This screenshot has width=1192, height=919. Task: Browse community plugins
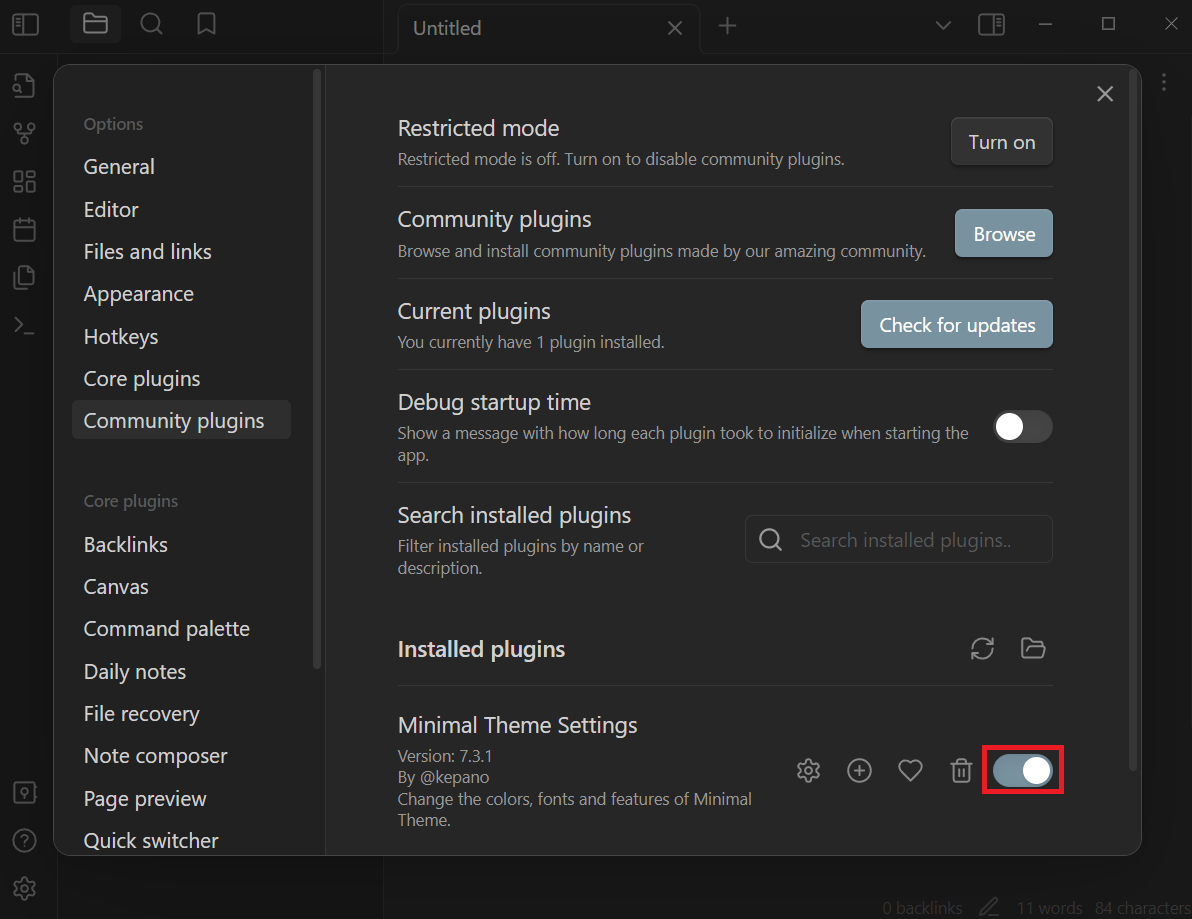[x=1003, y=233]
